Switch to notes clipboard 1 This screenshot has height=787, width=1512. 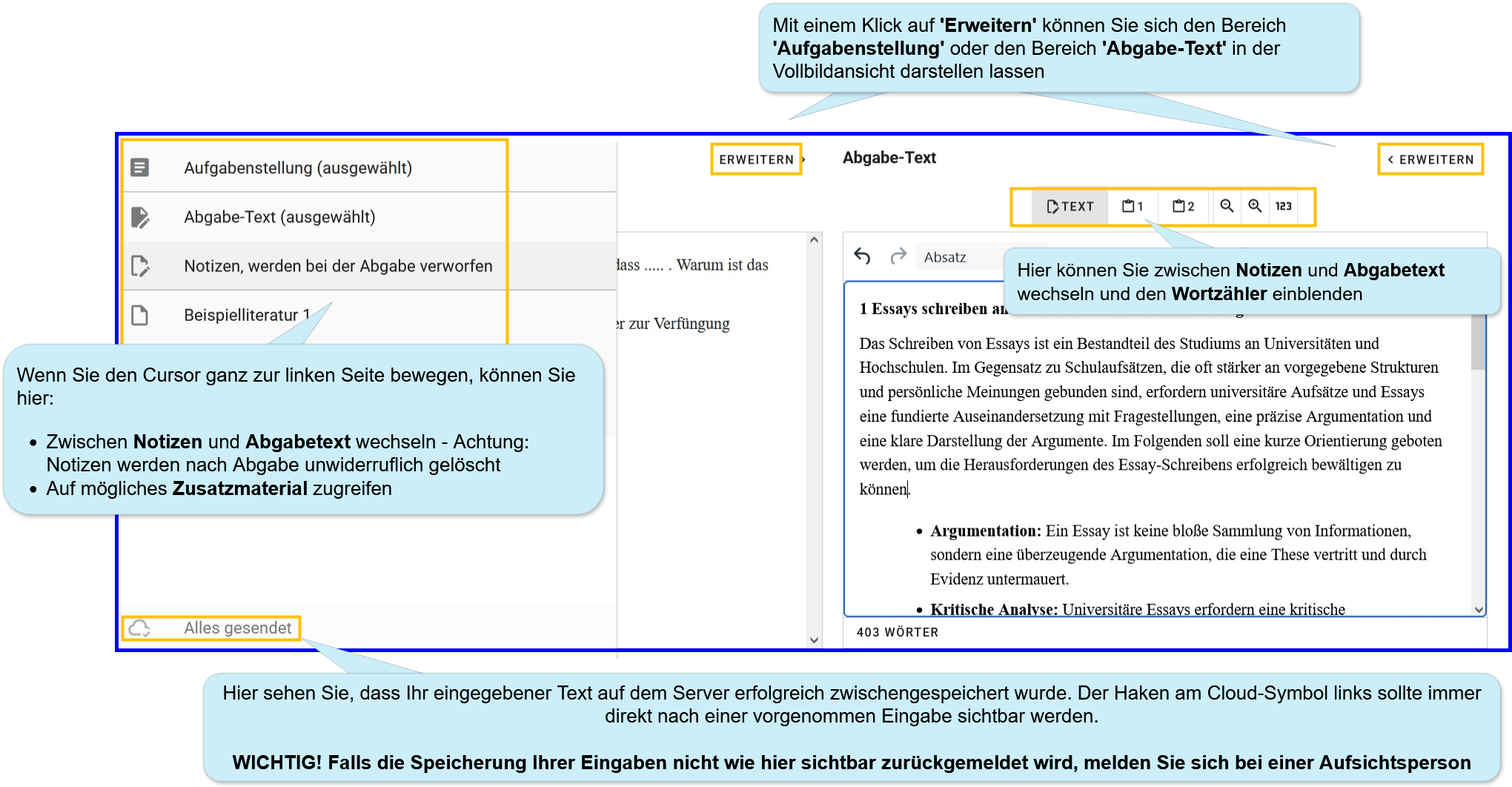click(x=1133, y=206)
